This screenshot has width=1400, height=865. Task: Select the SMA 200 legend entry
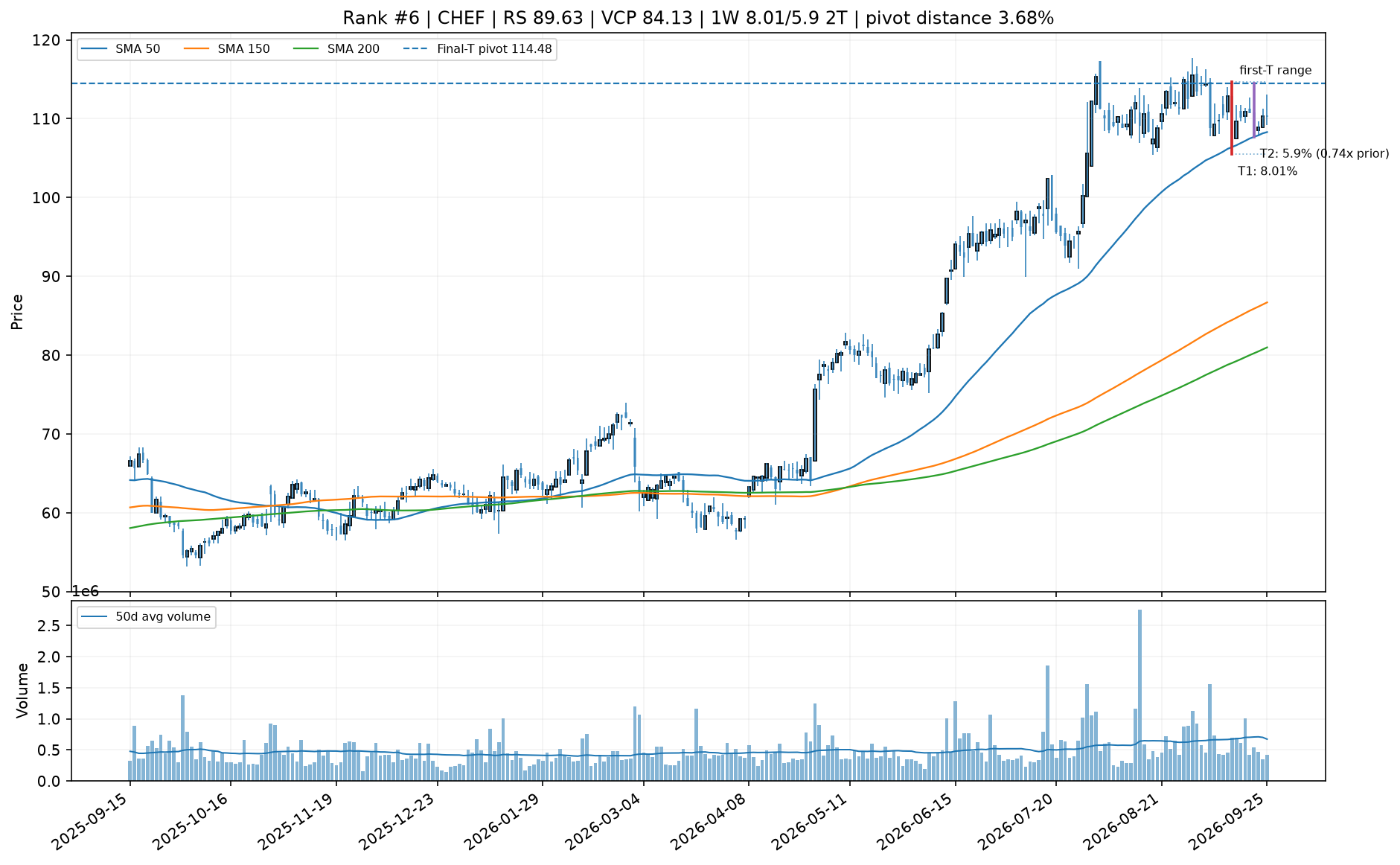pos(336,49)
